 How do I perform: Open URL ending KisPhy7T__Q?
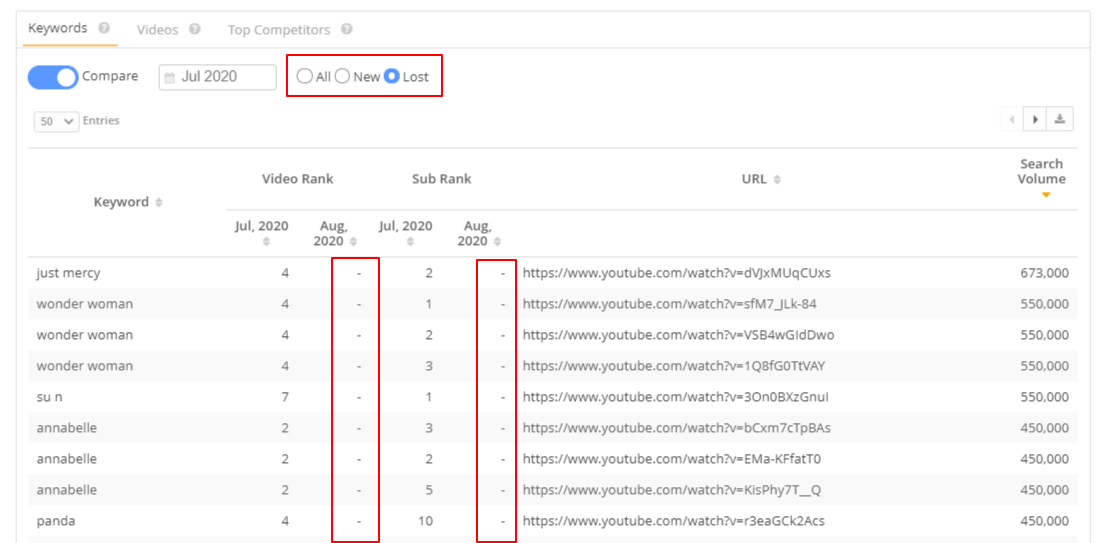coord(672,490)
